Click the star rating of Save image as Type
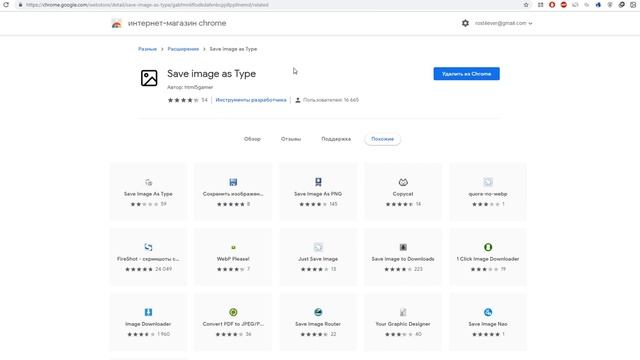640x360 pixels. click(183, 100)
